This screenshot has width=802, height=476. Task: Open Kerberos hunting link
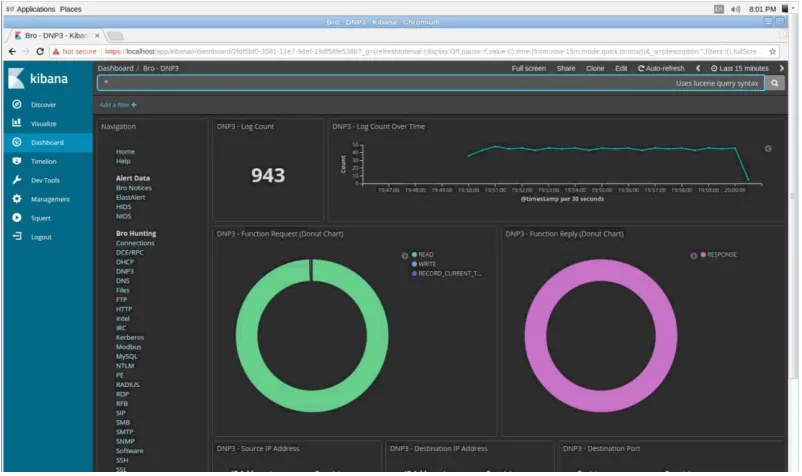[130, 337]
